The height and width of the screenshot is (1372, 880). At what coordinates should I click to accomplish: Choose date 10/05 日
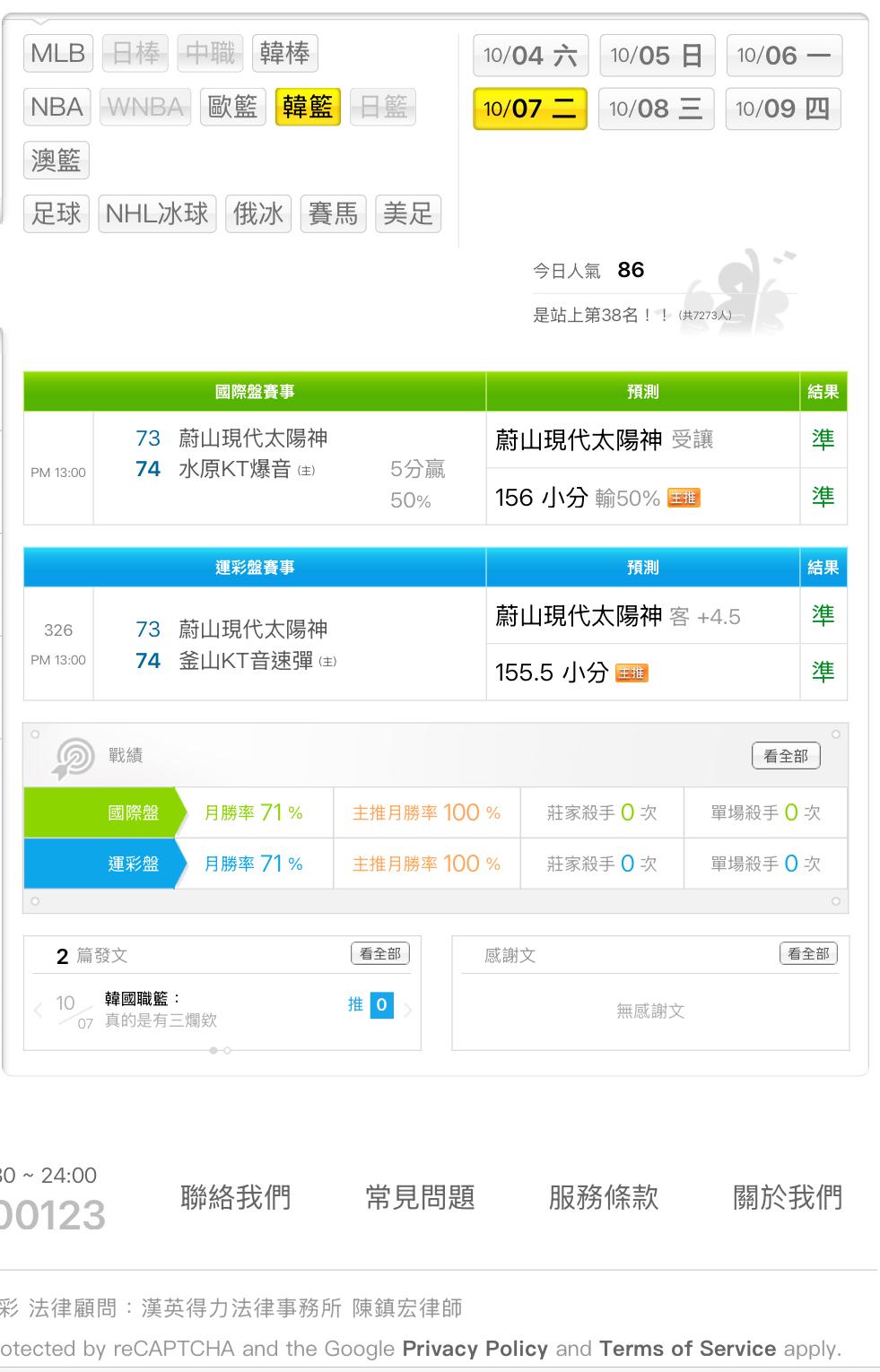point(657,56)
